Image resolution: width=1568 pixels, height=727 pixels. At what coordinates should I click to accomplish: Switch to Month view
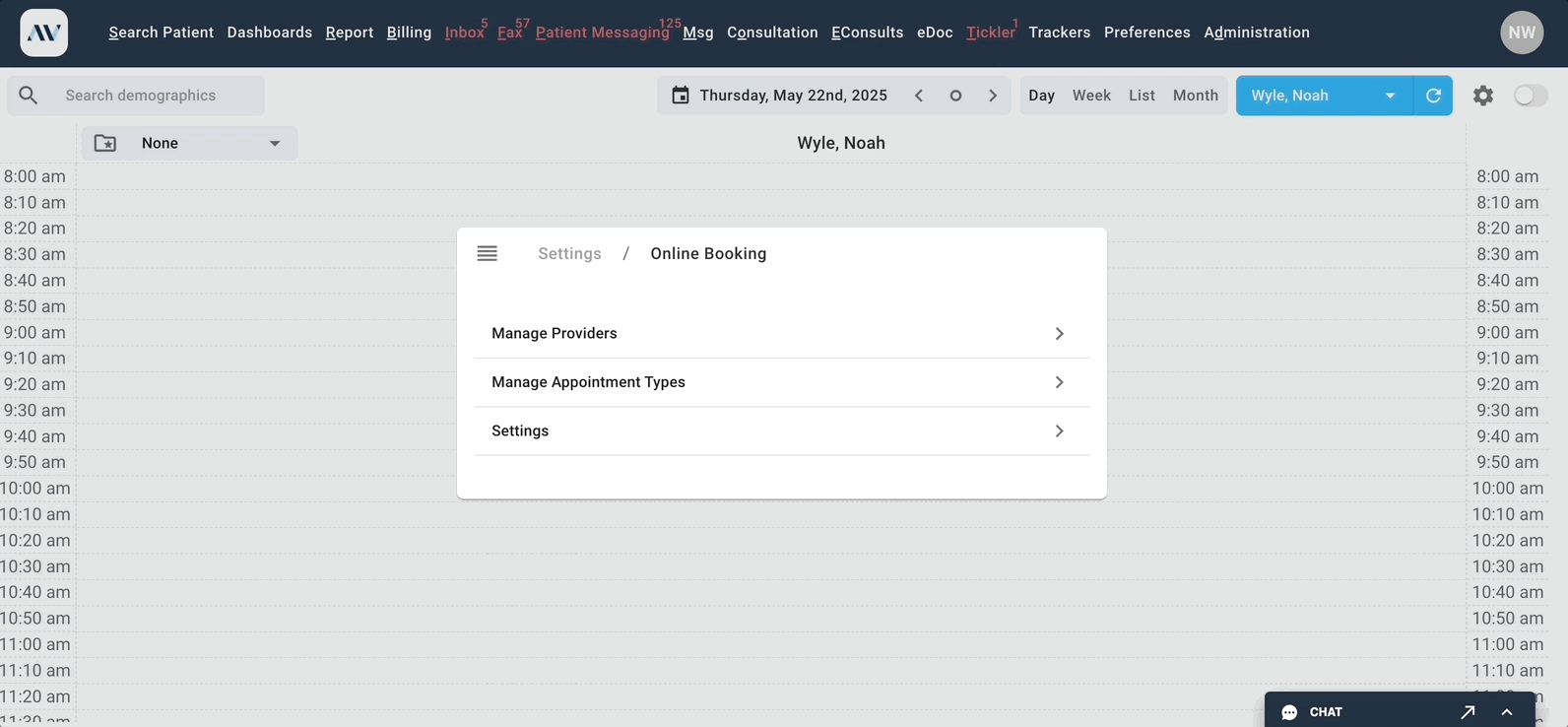coord(1196,96)
